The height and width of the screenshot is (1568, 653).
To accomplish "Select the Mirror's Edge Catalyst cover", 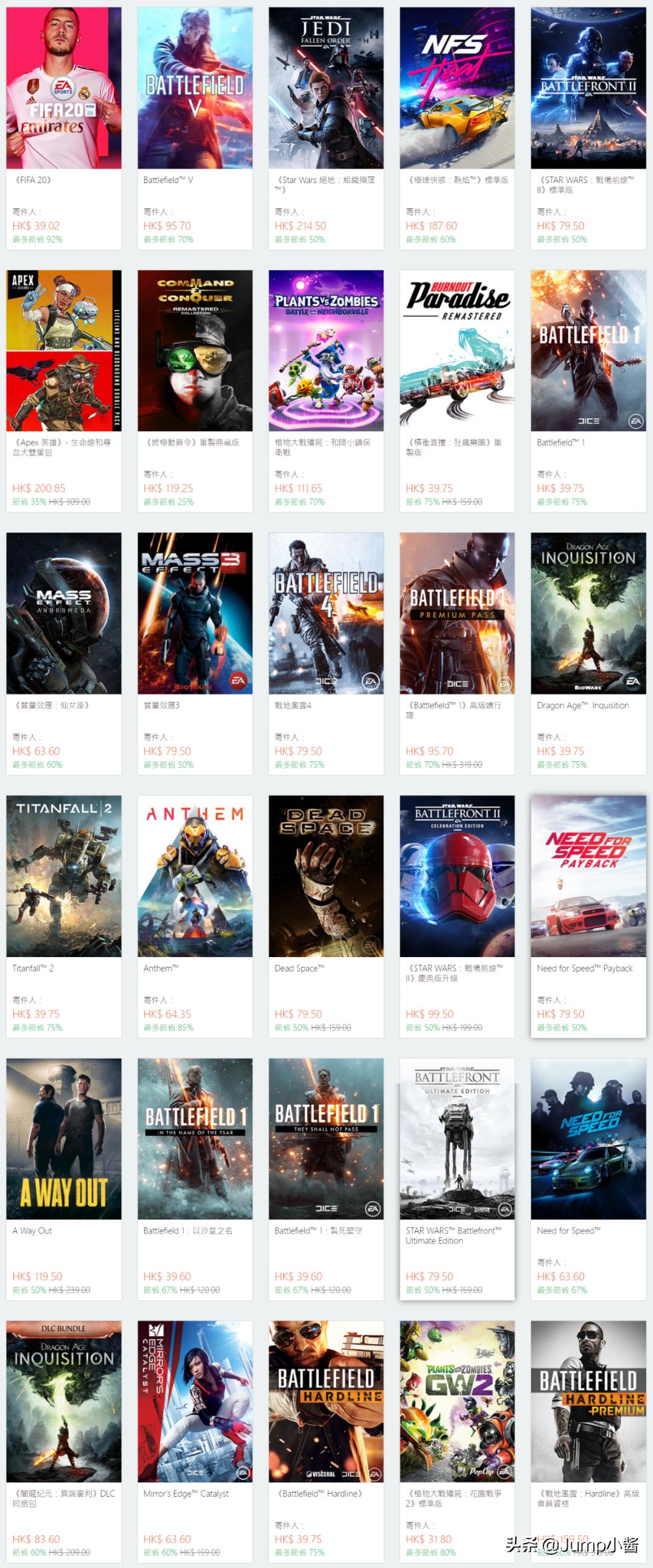I will point(195,1401).
